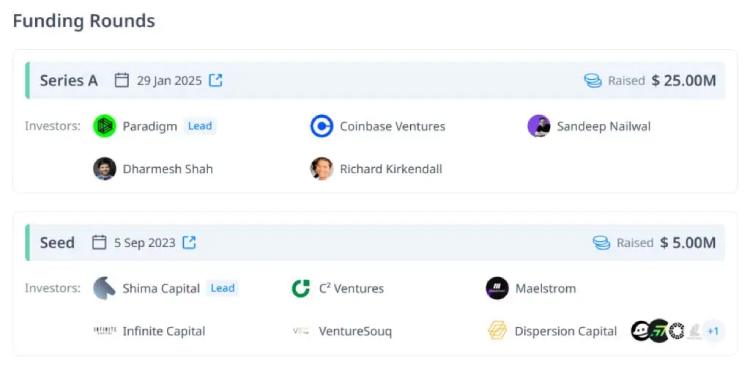Click the Dispersion Capital yellow logo
Image resolution: width=750 pixels, height=365 pixels.
point(497,331)
